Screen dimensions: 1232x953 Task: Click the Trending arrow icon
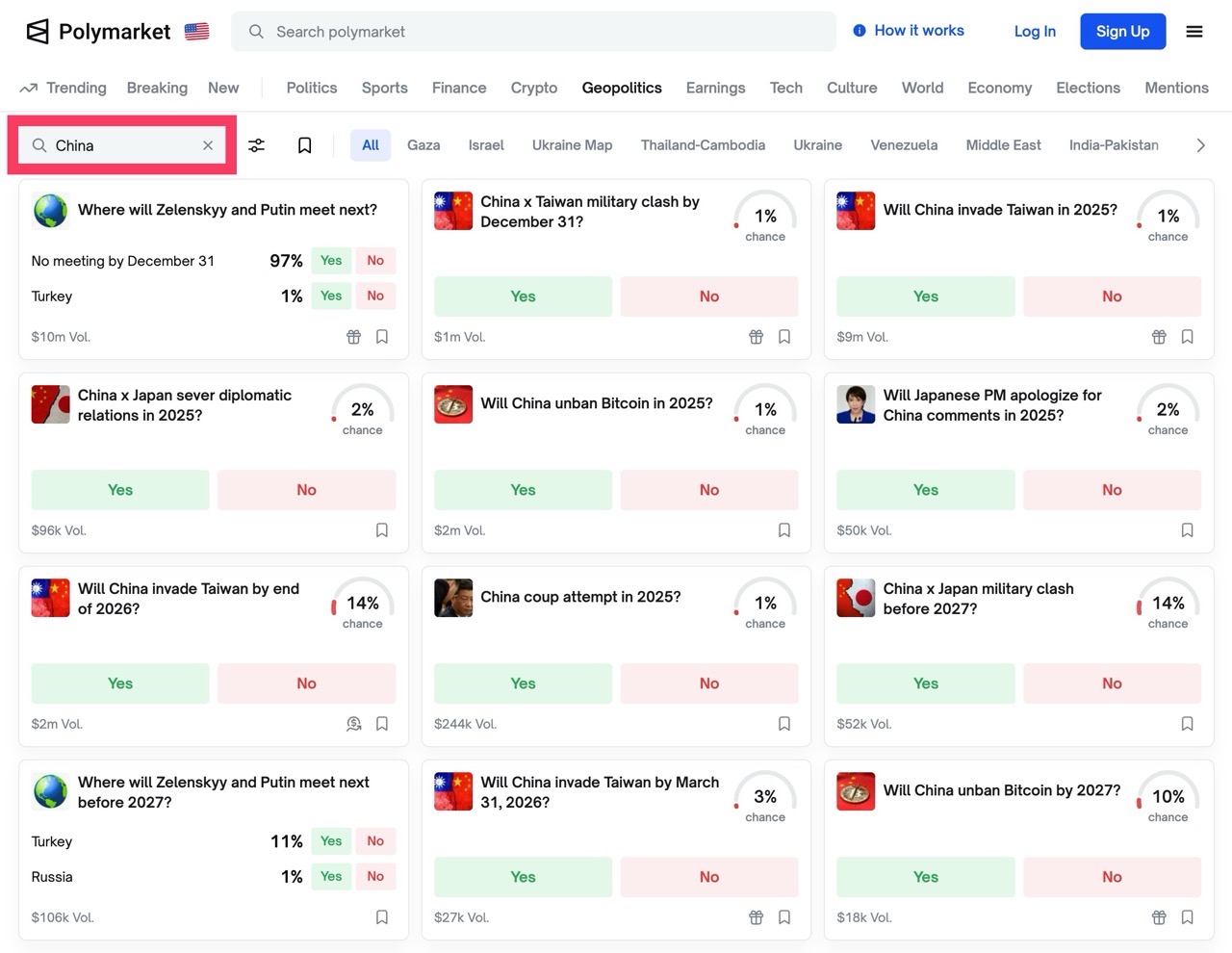point(29,89)
